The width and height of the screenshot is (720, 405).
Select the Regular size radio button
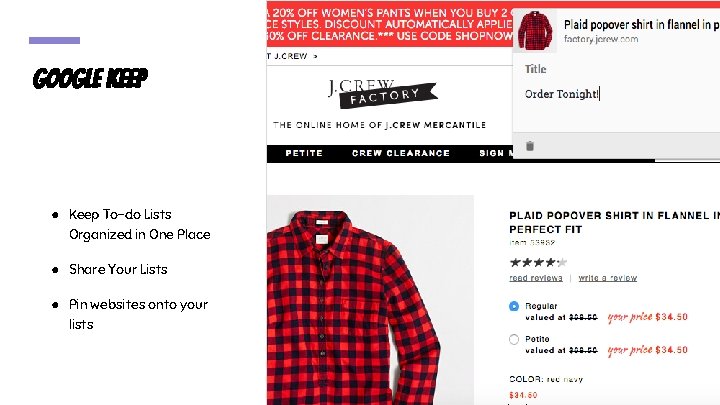click(514, 306)
